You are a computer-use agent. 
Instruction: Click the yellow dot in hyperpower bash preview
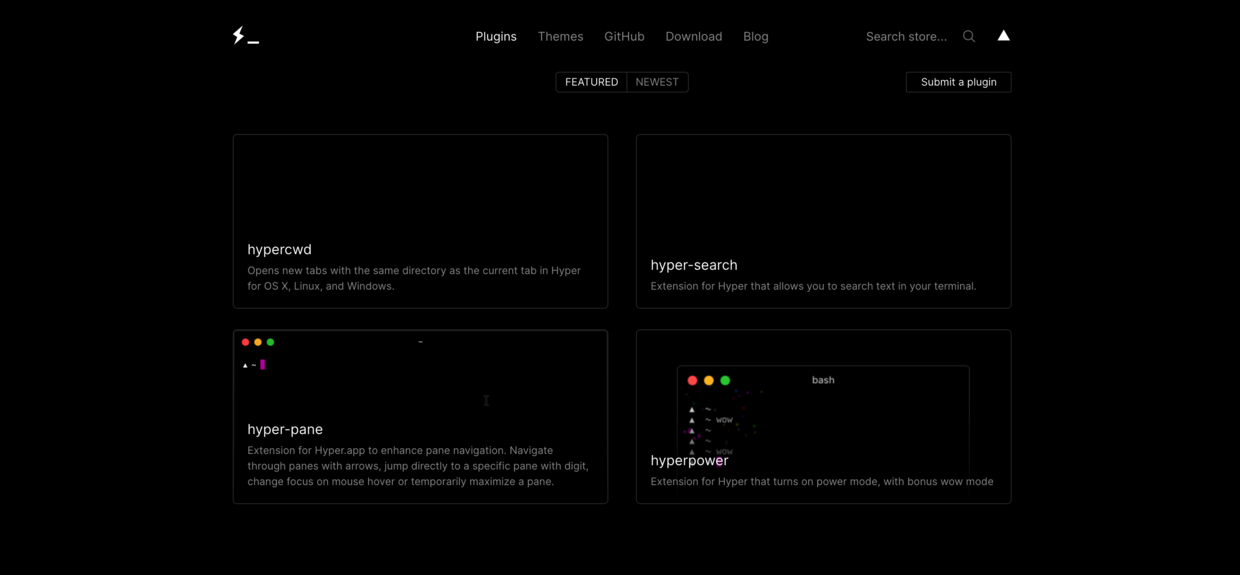pyautogui.click(x=709, y=380)
